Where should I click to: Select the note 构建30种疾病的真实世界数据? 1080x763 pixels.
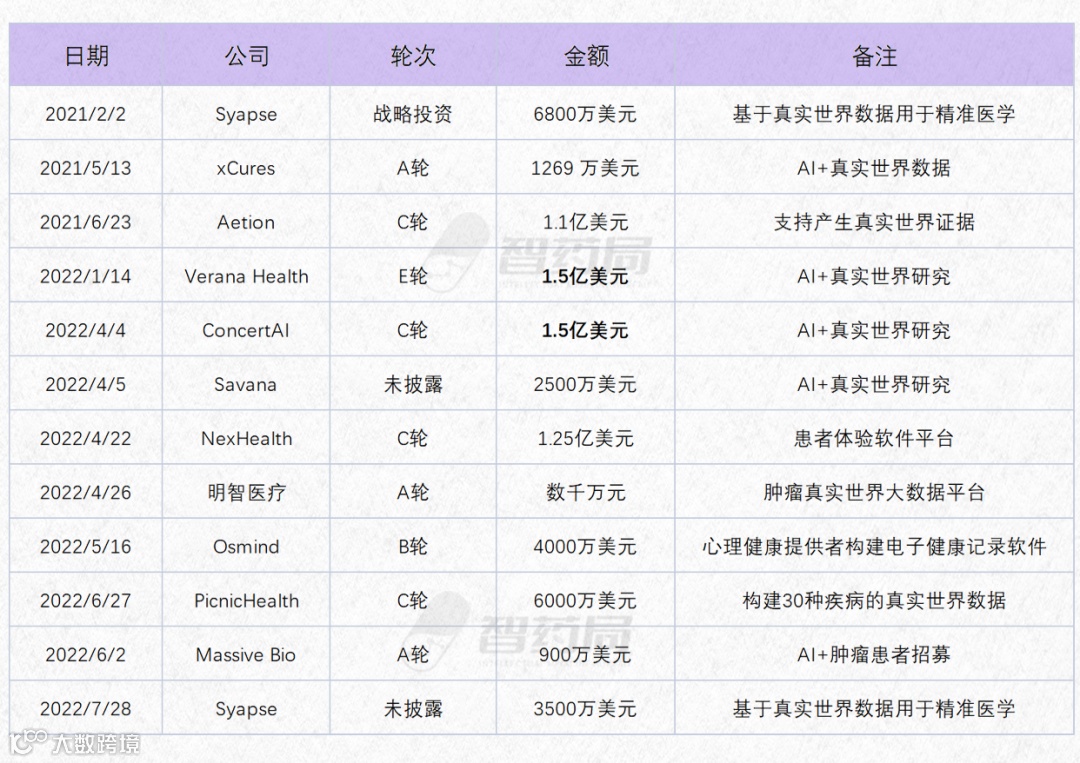(x=874, y=600)
